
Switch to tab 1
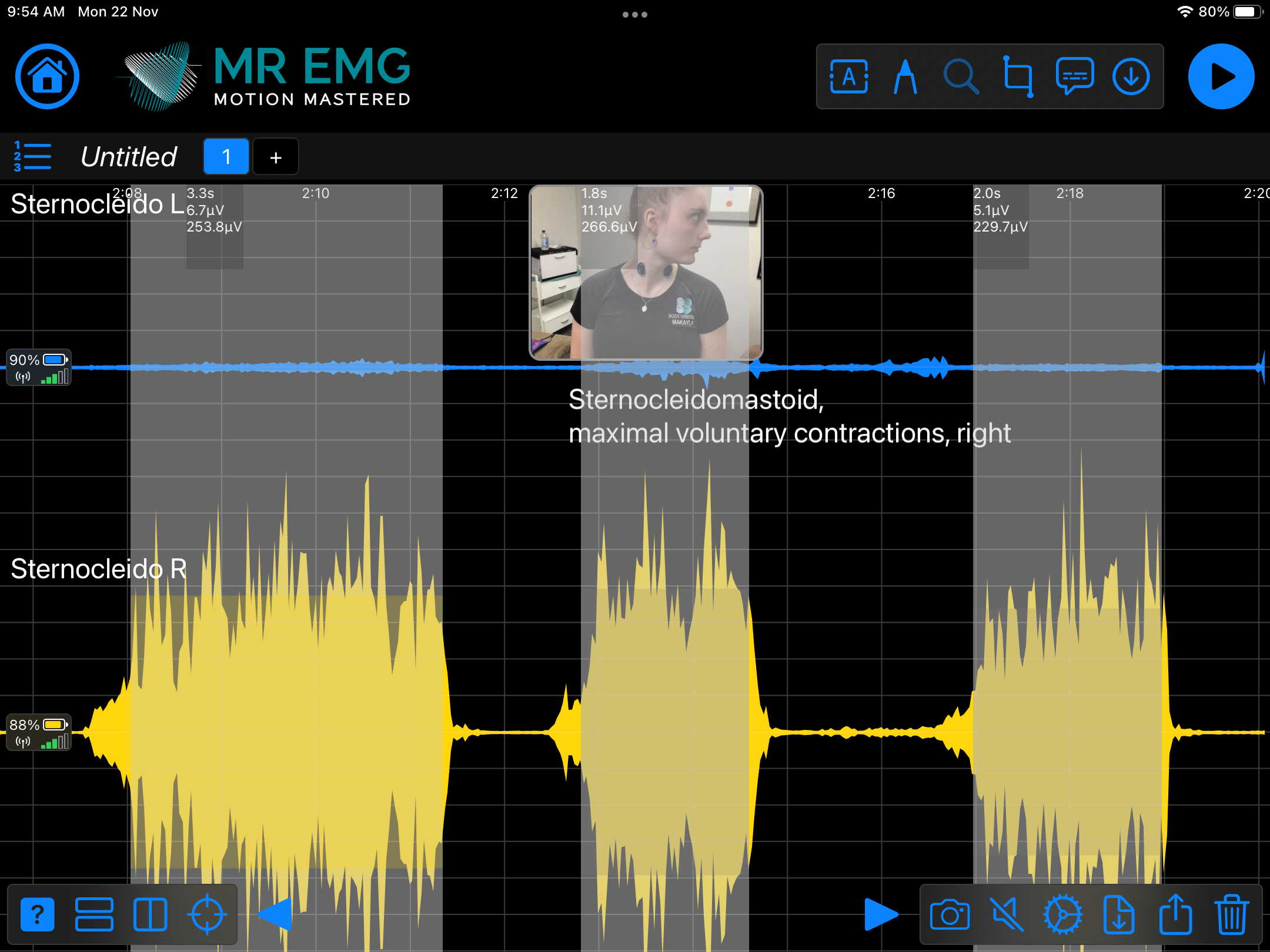226,156
